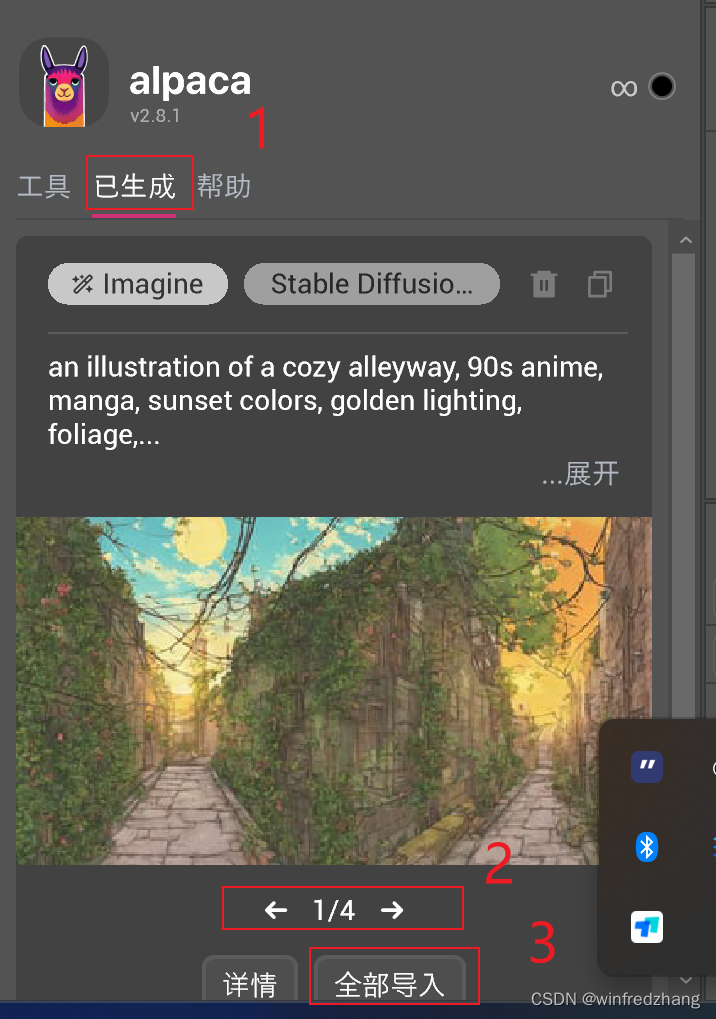Click the trash icon to delete generation
The width and height of the screenshot is (716, 1019).
tap(543, 284)
